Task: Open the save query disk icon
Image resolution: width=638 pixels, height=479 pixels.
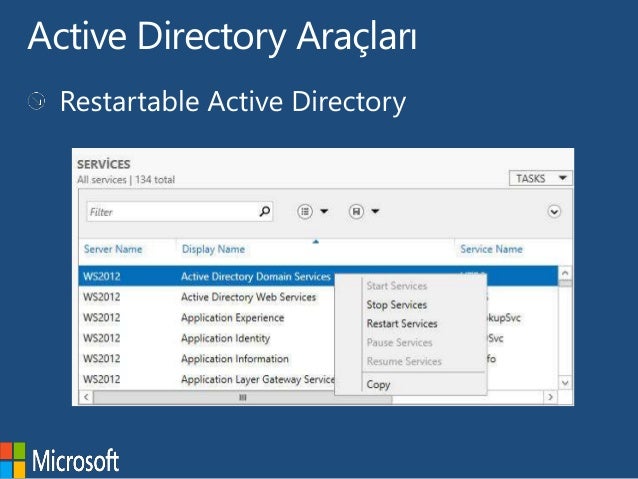Action: (356, 212)
